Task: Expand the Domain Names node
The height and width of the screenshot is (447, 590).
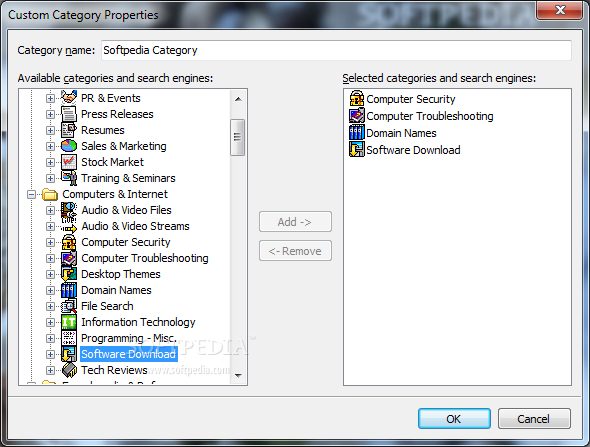Action: click(x=50, y=290)
